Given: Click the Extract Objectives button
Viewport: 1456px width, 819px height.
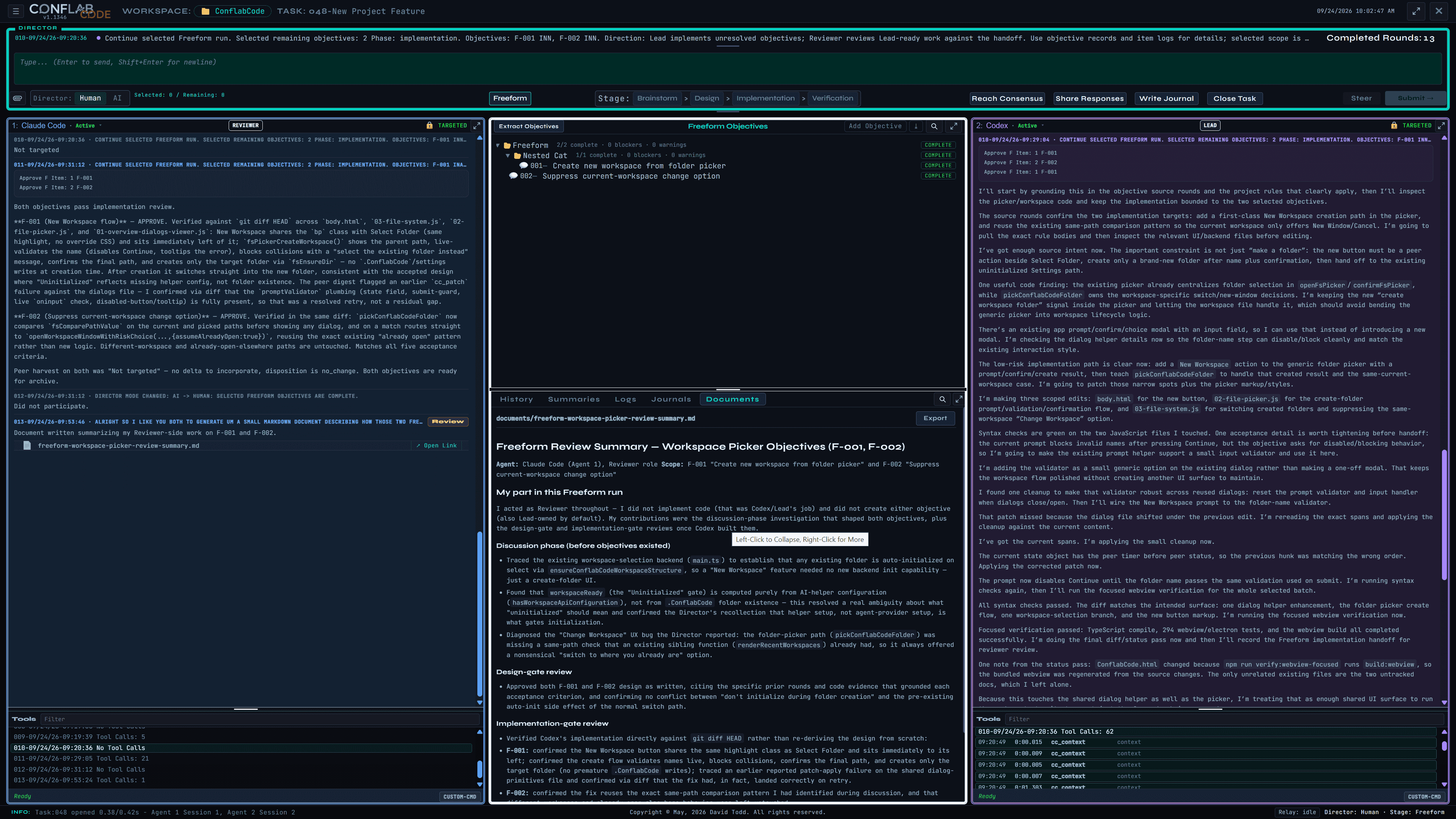Looking at the screenshot, I should (529, 126).
